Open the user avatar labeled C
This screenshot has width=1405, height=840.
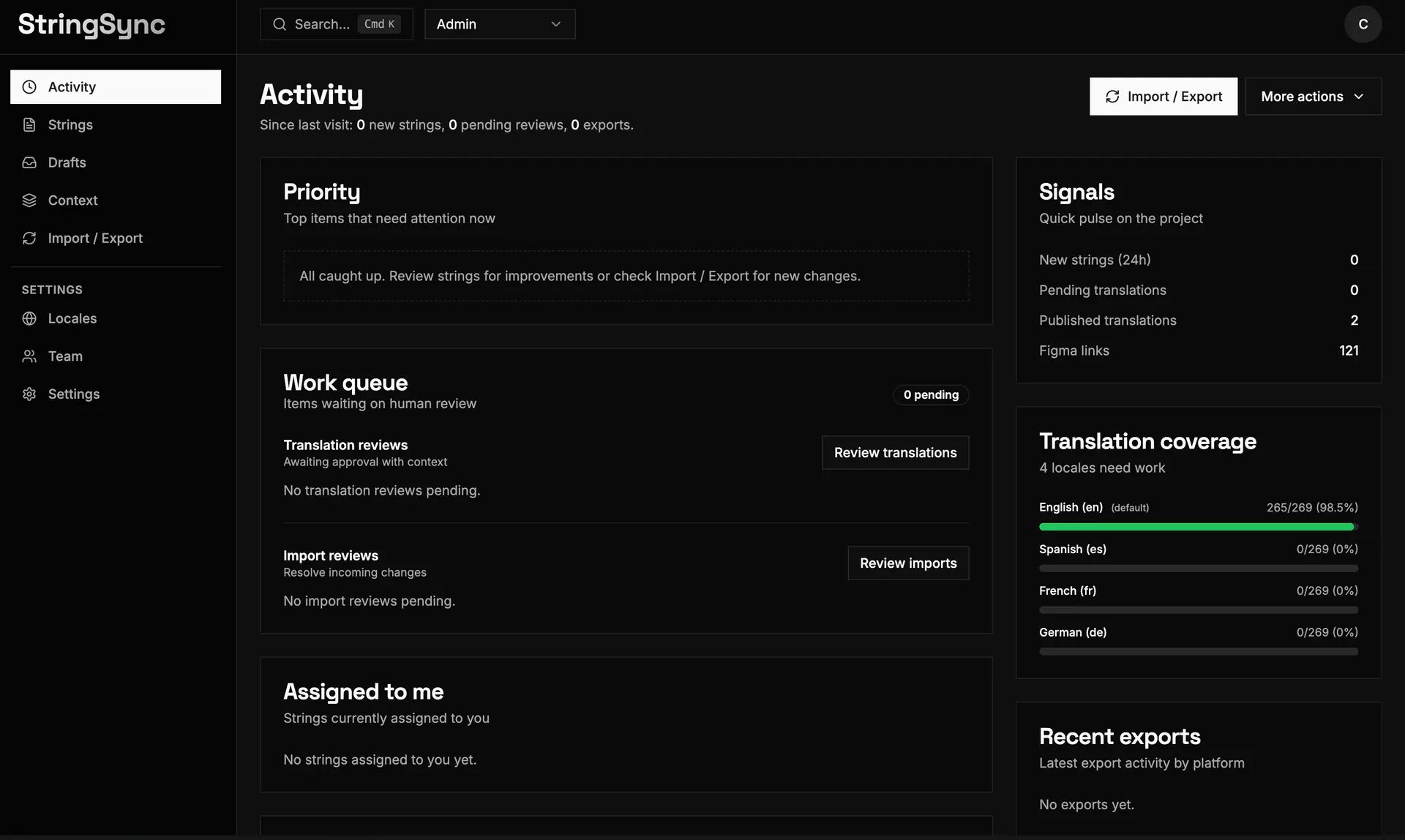[x=1363, y=24]
